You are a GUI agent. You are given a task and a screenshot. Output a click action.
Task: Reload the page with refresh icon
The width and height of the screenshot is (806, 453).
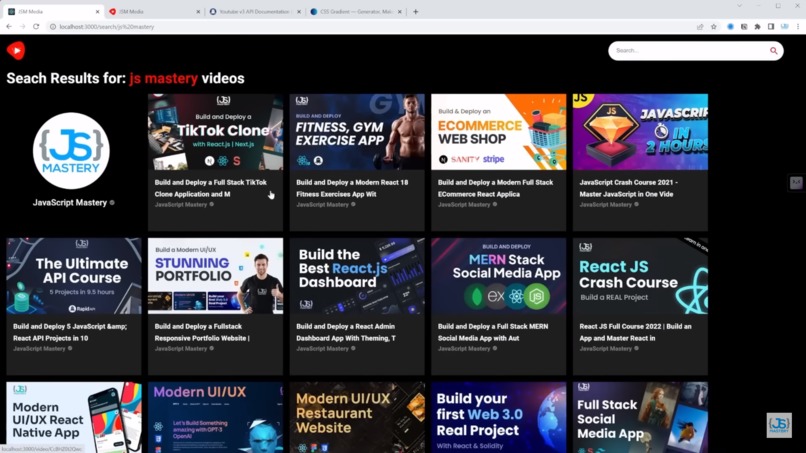[36, 26]
